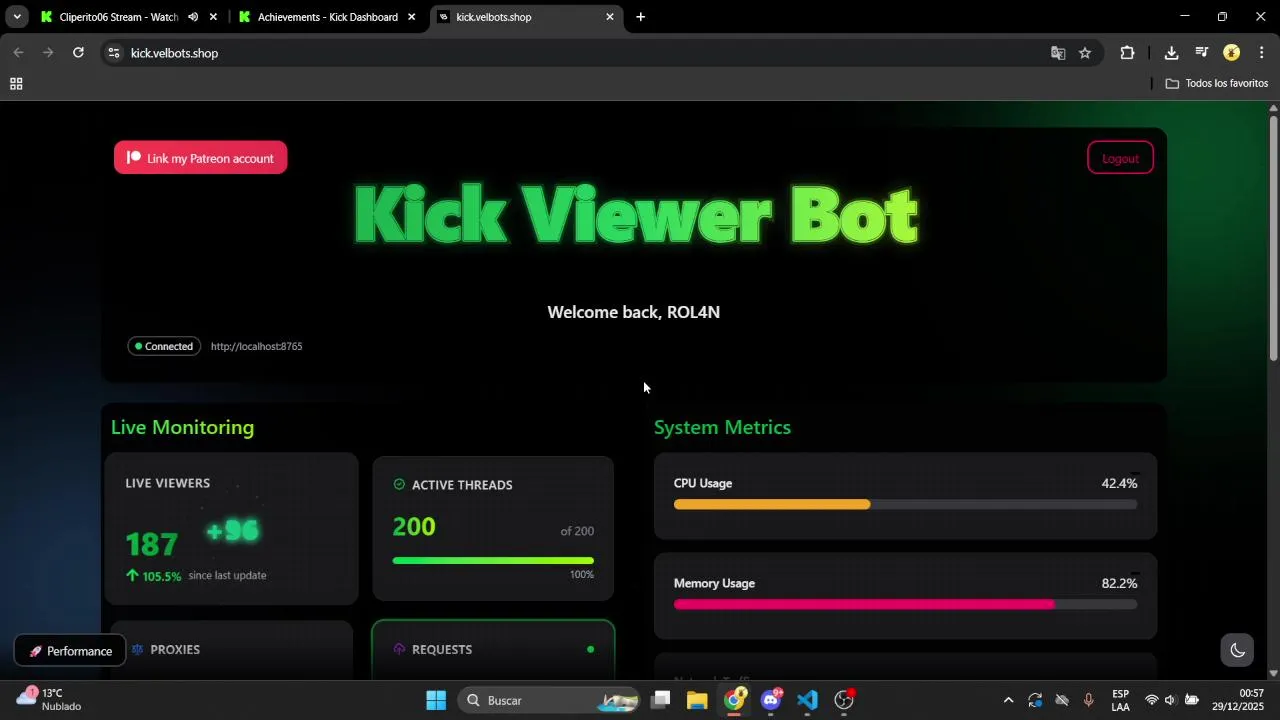Click the active threads check icon
The image size is (1280, 720).
pyautogui.click(x=399, y=484)
